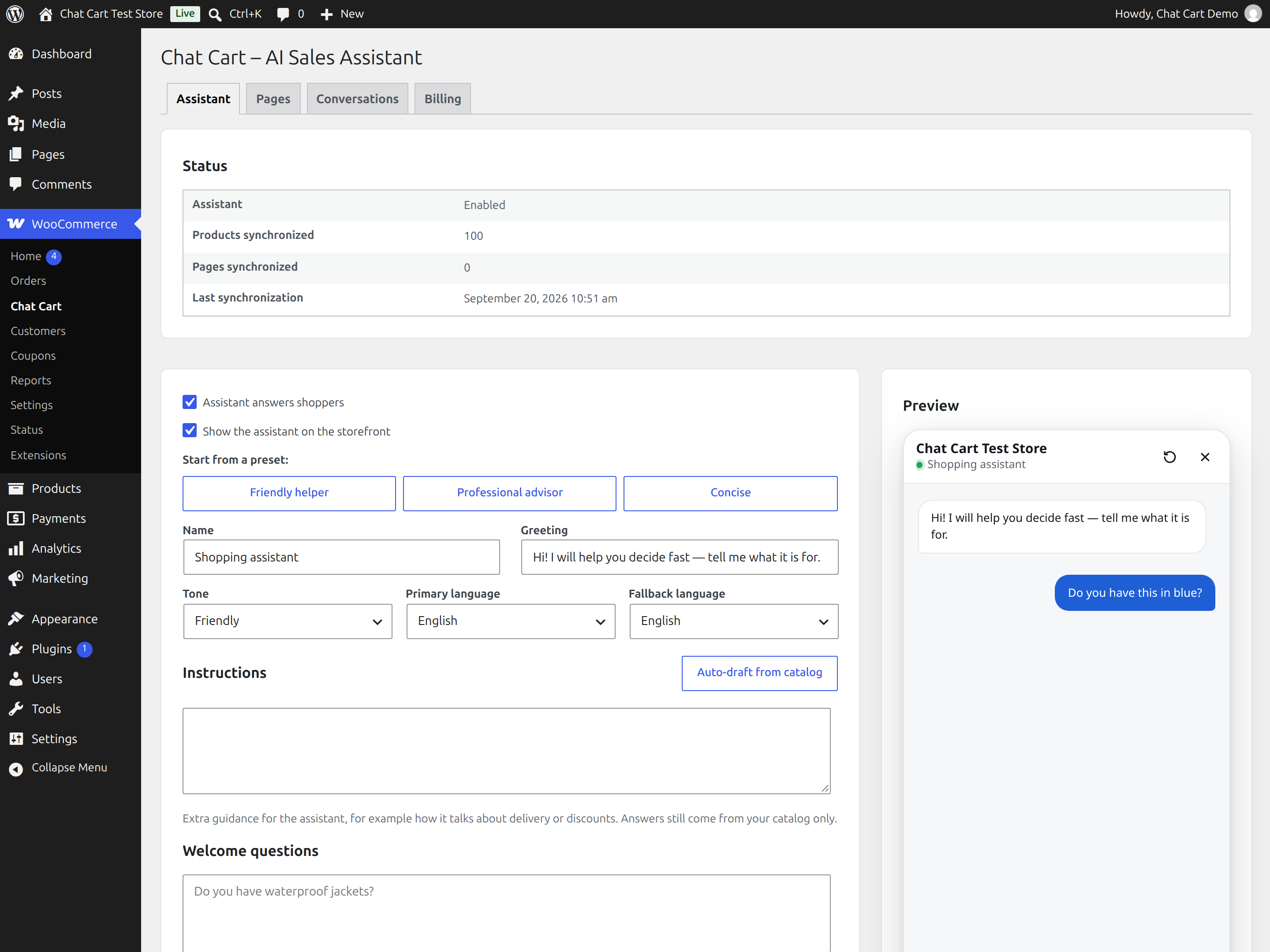1270x952 pixels.
Task: Click the Instructions text area resize handle
Action: pyautogui.click(x=825, y=788)
